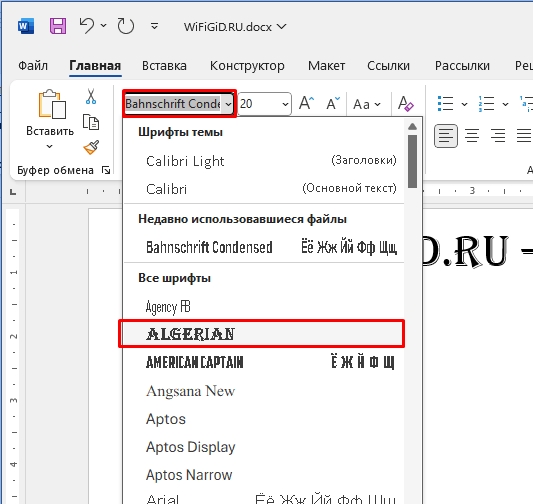Open the Ссылки tab
This screenshot has width=533, height=504.
click(x=388, y=66)
